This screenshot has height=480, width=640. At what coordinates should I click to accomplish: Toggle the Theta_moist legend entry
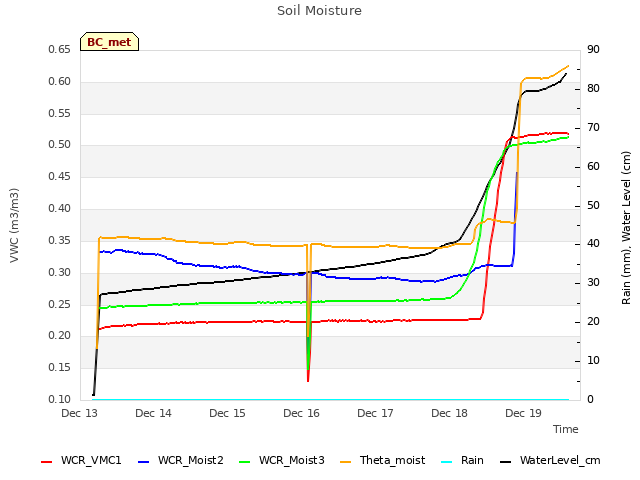tap(382, 460)
